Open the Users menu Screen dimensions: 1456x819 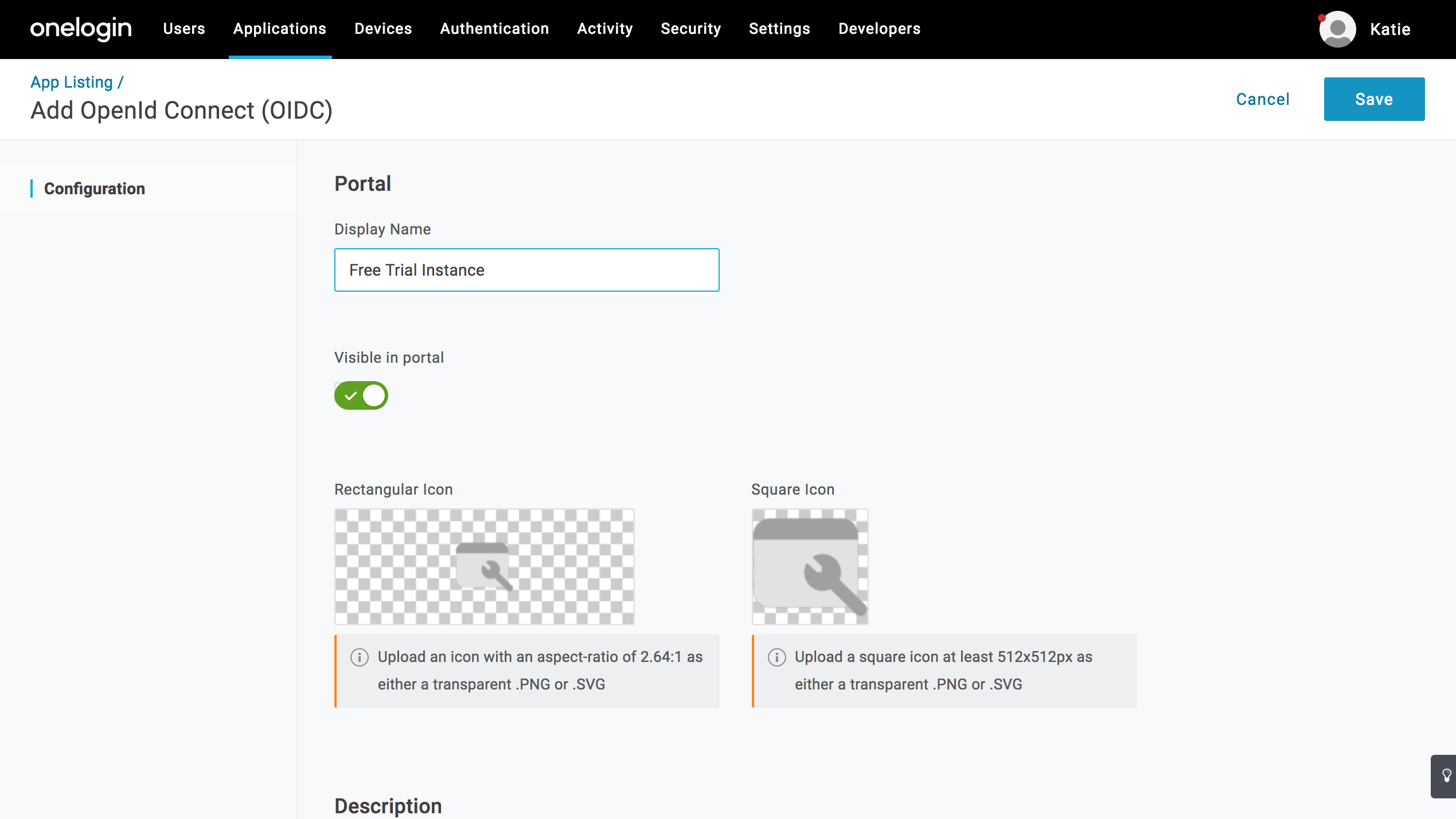click(x=184, y=29)
